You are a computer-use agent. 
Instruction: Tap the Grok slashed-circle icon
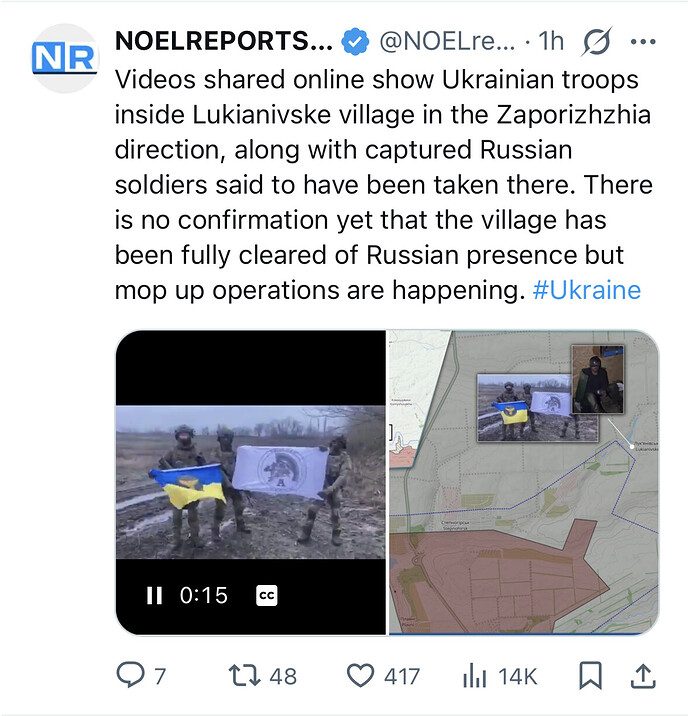[x=597, y=42]
